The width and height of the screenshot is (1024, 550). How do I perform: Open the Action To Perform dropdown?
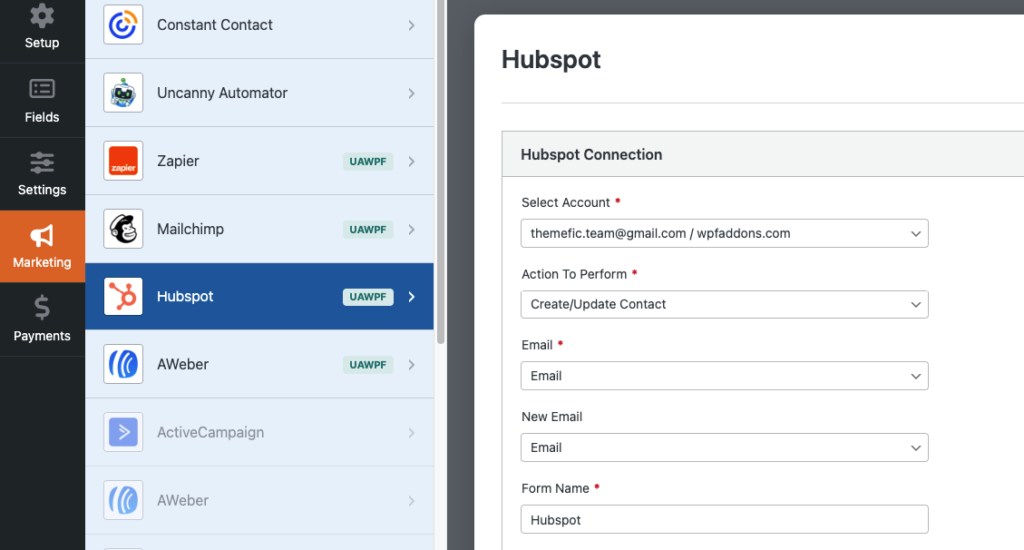point(724,304)
